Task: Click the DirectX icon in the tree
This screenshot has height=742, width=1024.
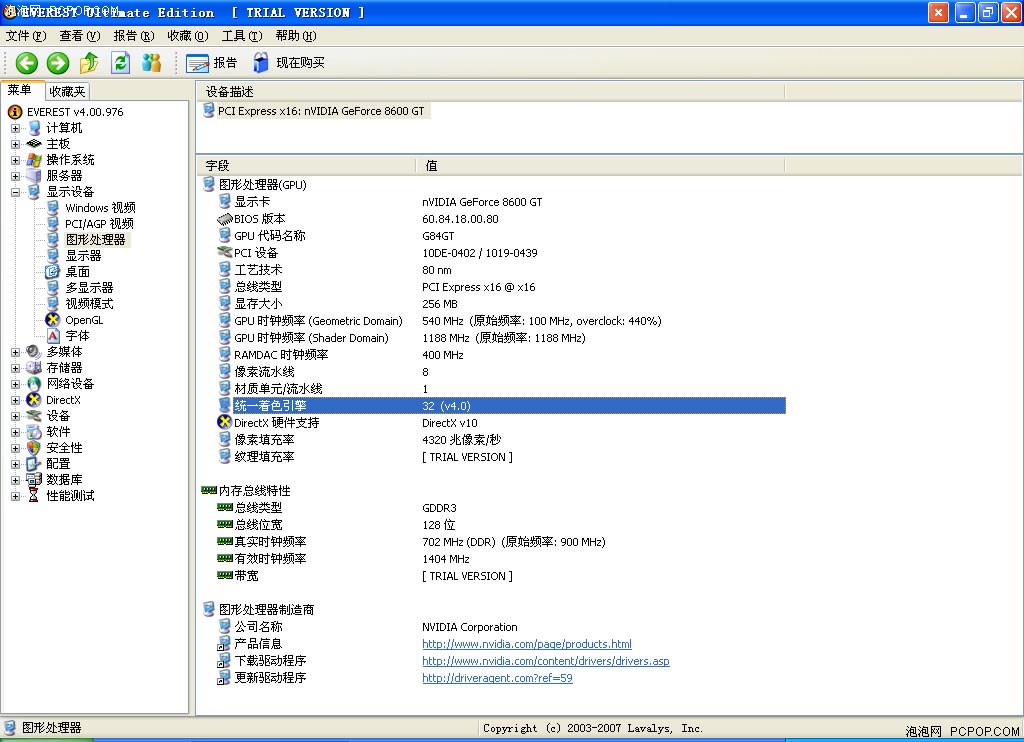Action: click(x=35, y=400)
